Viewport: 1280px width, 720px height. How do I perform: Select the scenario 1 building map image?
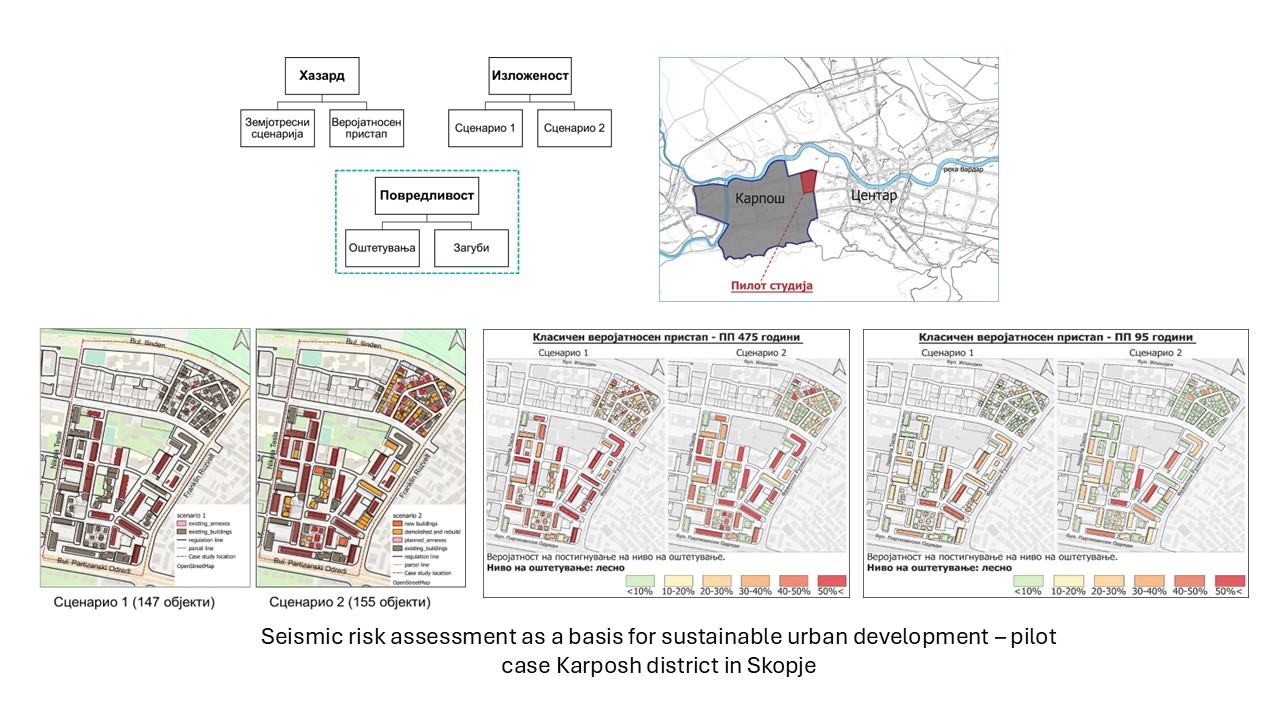144,458
